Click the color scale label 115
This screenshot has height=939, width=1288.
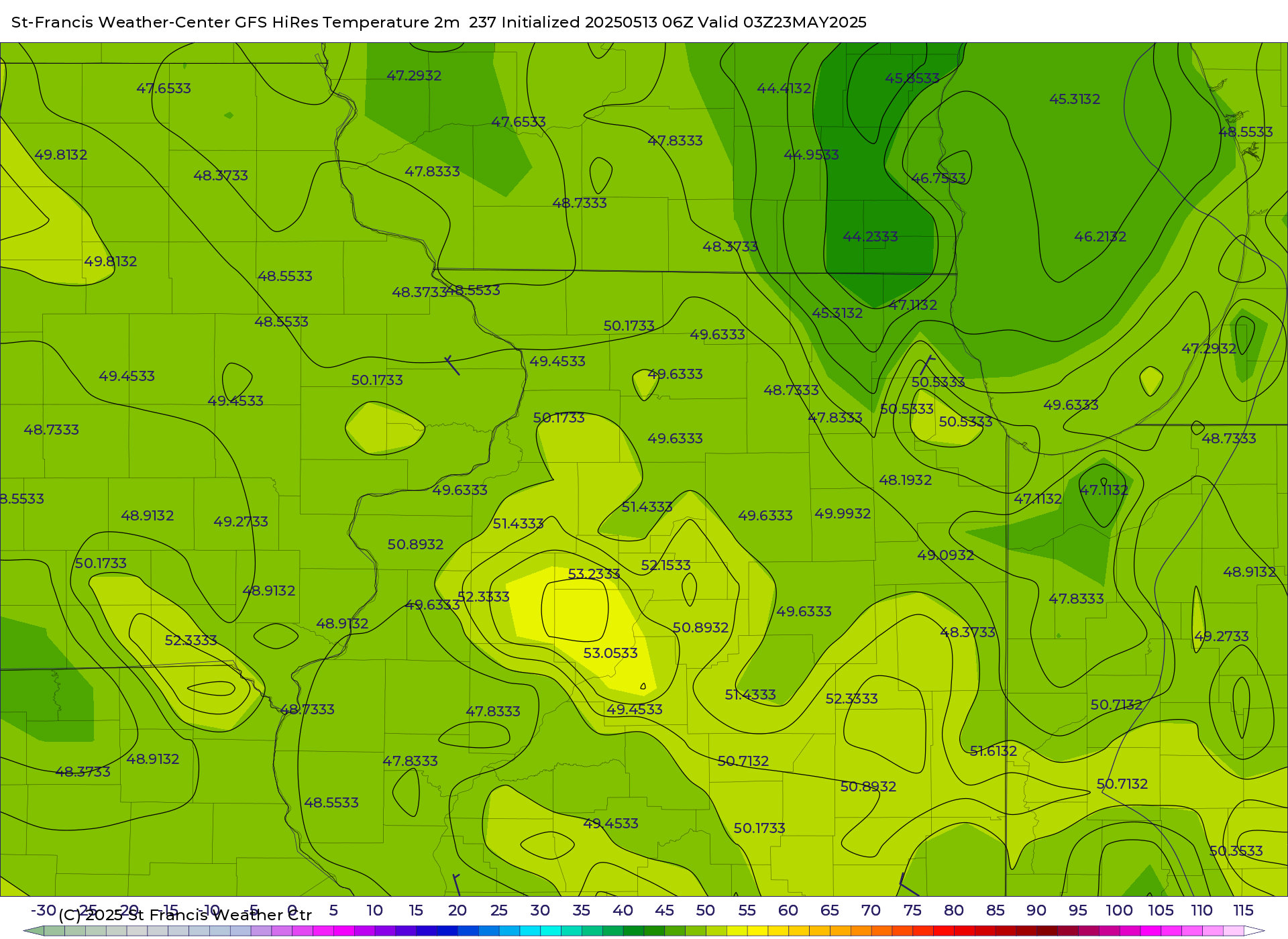pos(1243,911)
